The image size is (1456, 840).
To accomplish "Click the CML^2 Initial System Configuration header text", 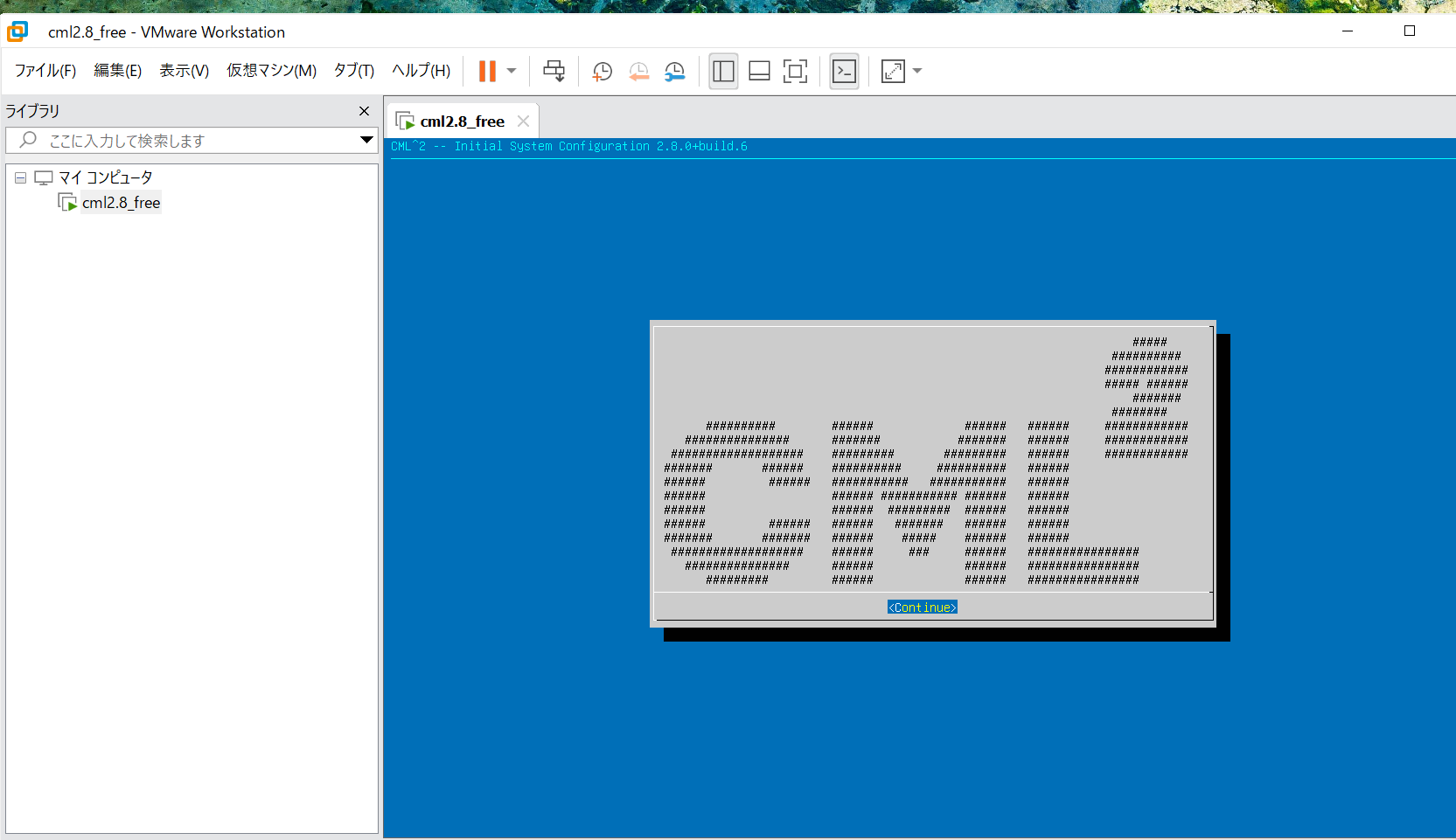I will (569, 146).
